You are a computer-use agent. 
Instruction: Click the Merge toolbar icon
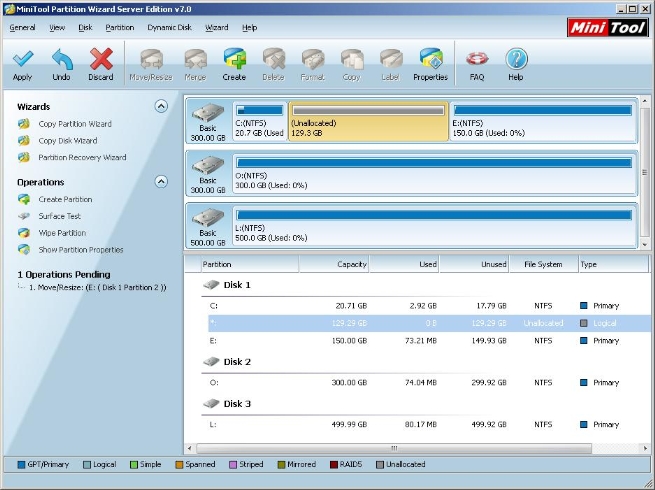tap(195, 59)
